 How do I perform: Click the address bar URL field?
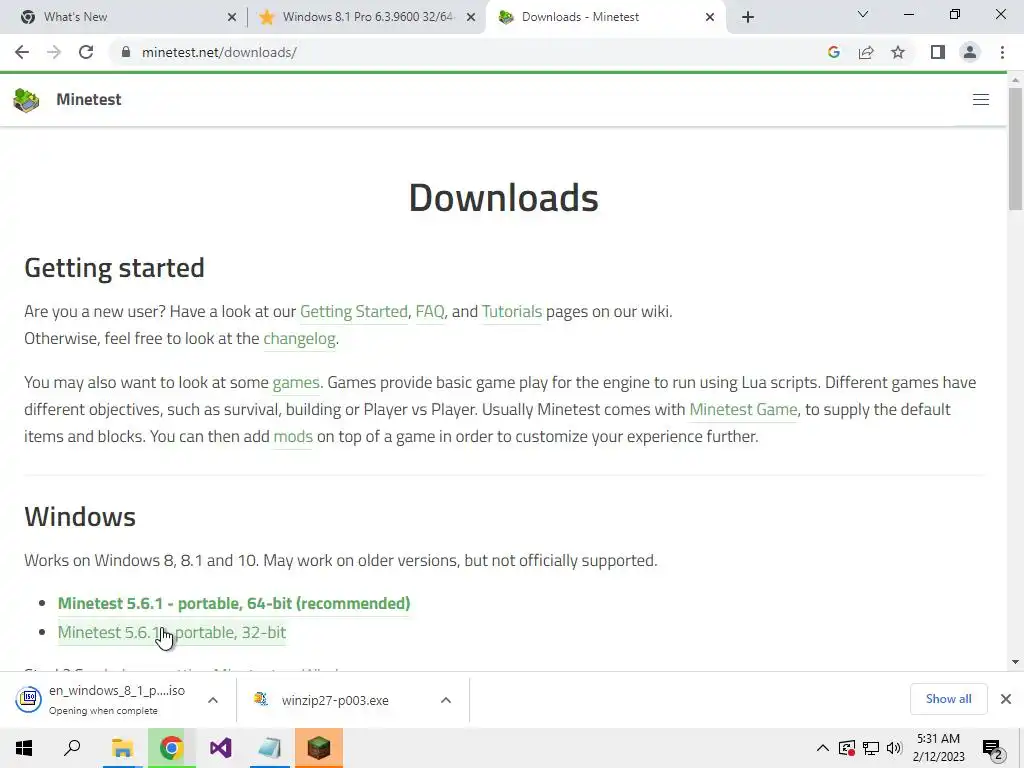click(x=457, y=52)
